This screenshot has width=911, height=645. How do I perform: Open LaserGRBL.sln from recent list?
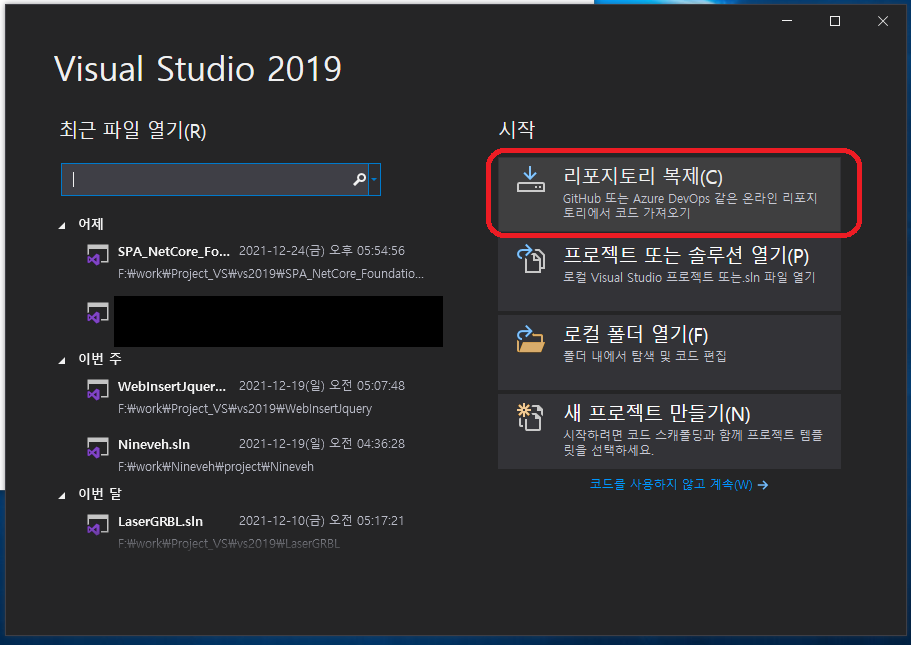point(256,532)
